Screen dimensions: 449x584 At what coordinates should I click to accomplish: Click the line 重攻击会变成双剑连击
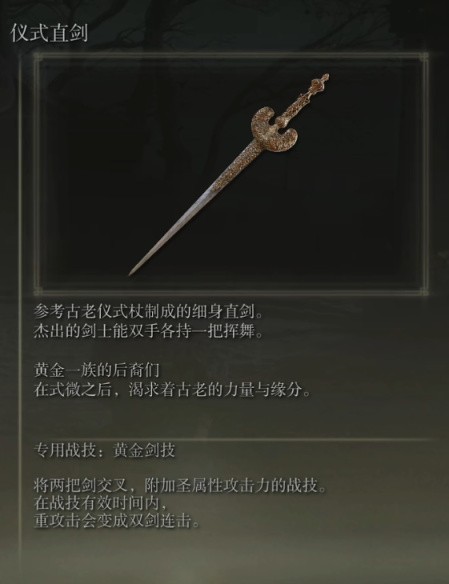pyautogui.click(x=117, y=521)
